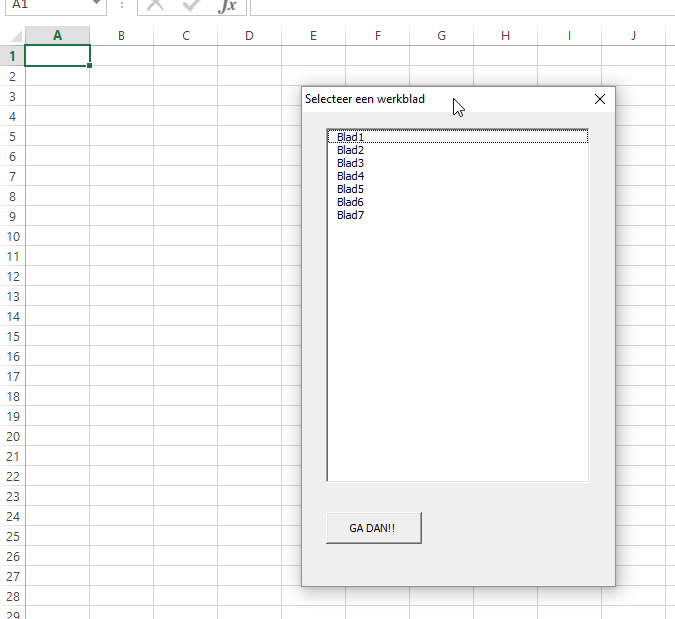
Task: Select row 28 header
Action: pos(12,596)
